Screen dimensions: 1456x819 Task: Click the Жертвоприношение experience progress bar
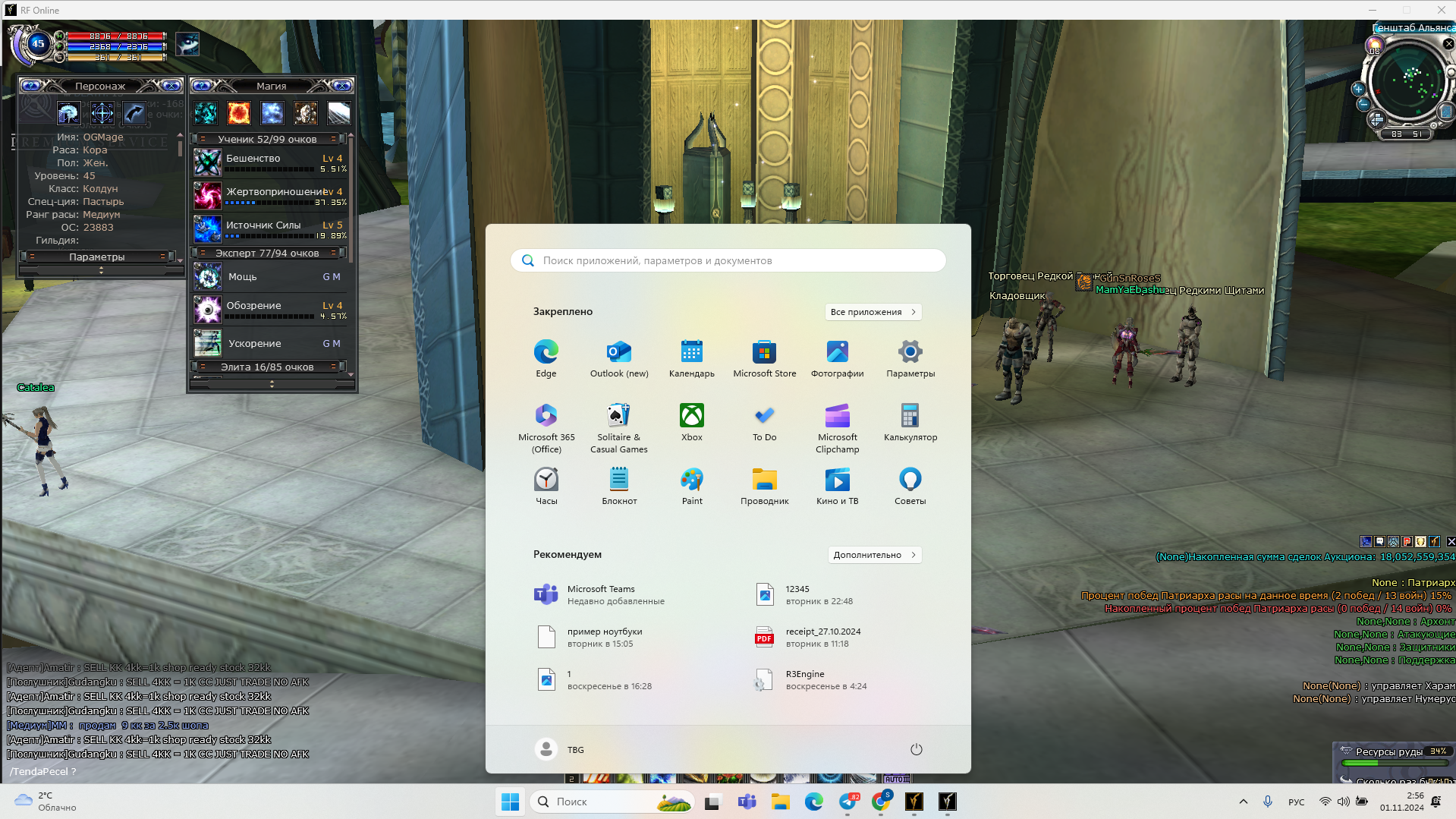coord(269,203)
